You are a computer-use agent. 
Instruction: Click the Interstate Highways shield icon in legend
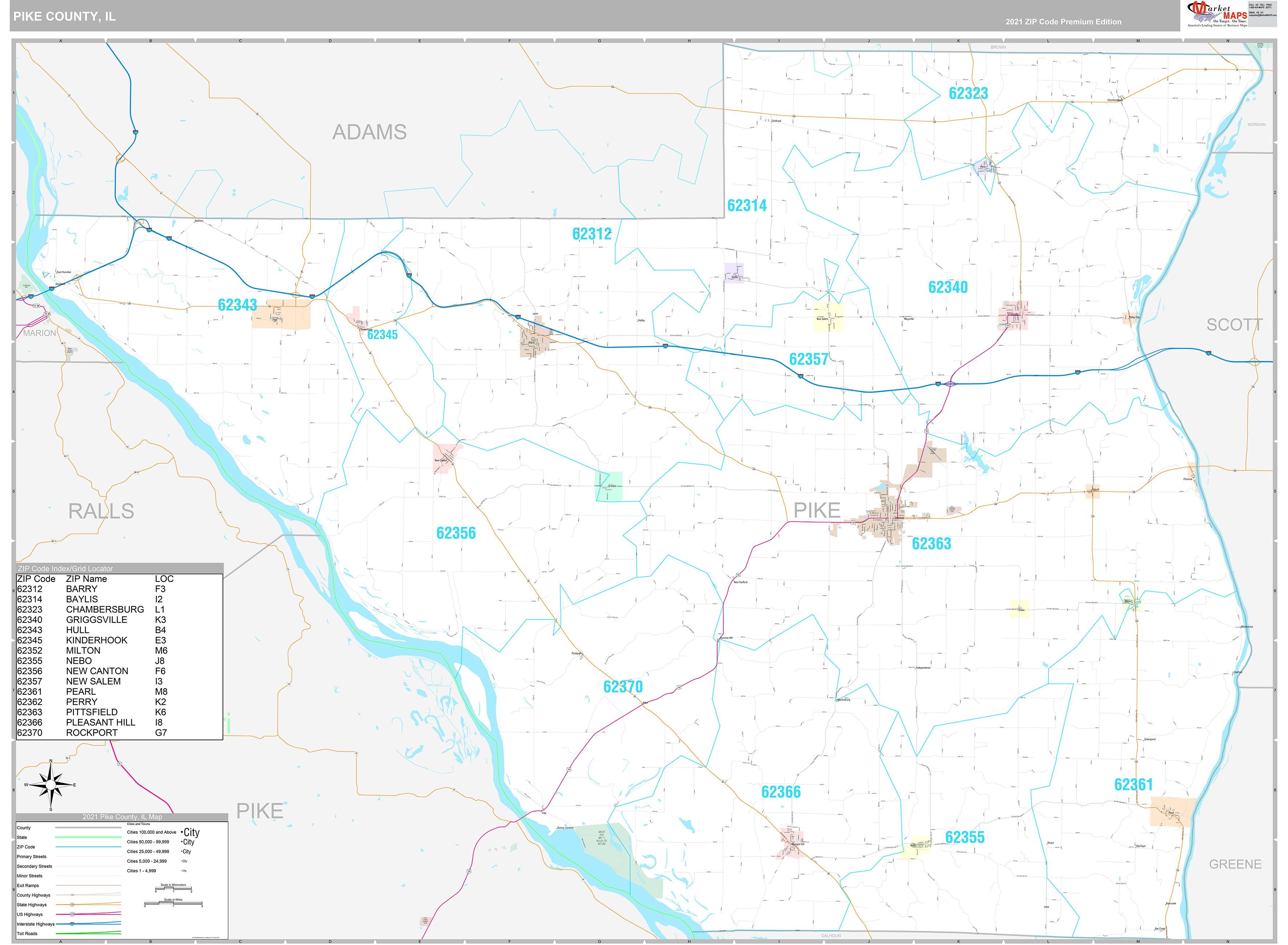click(72, 924)
